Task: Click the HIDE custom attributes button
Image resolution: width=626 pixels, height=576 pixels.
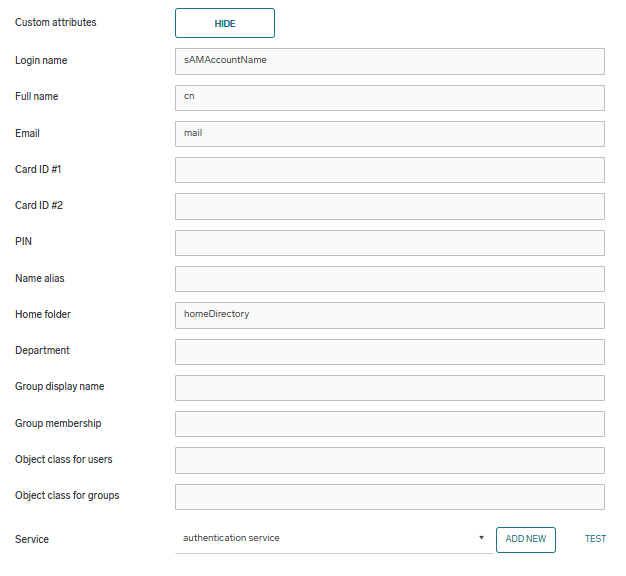Action: click(224, 23)
